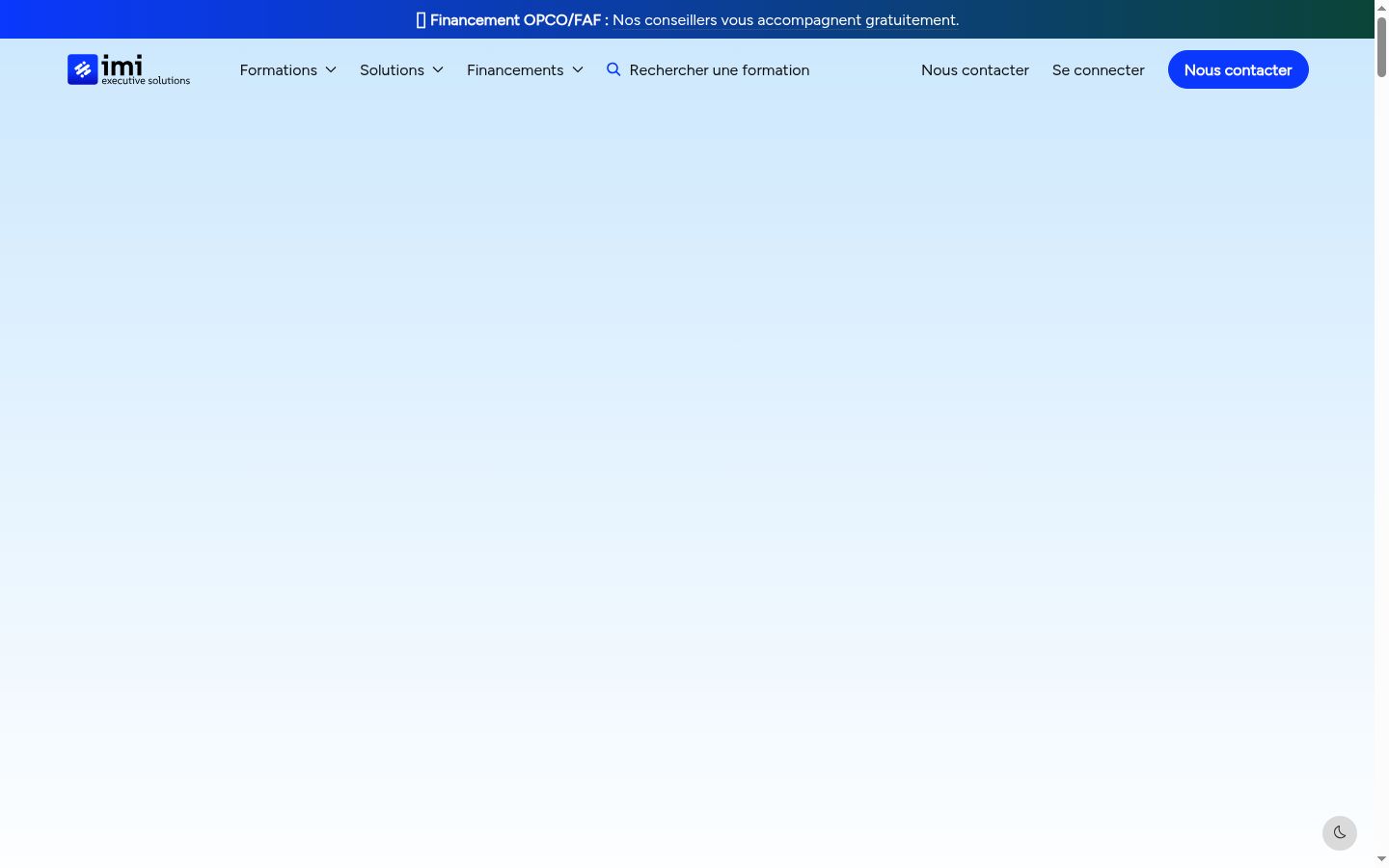Click the page scrollbar thumb
Image resolution: width=1389 pixels, height=868 pixels.
click(1381, 46)
